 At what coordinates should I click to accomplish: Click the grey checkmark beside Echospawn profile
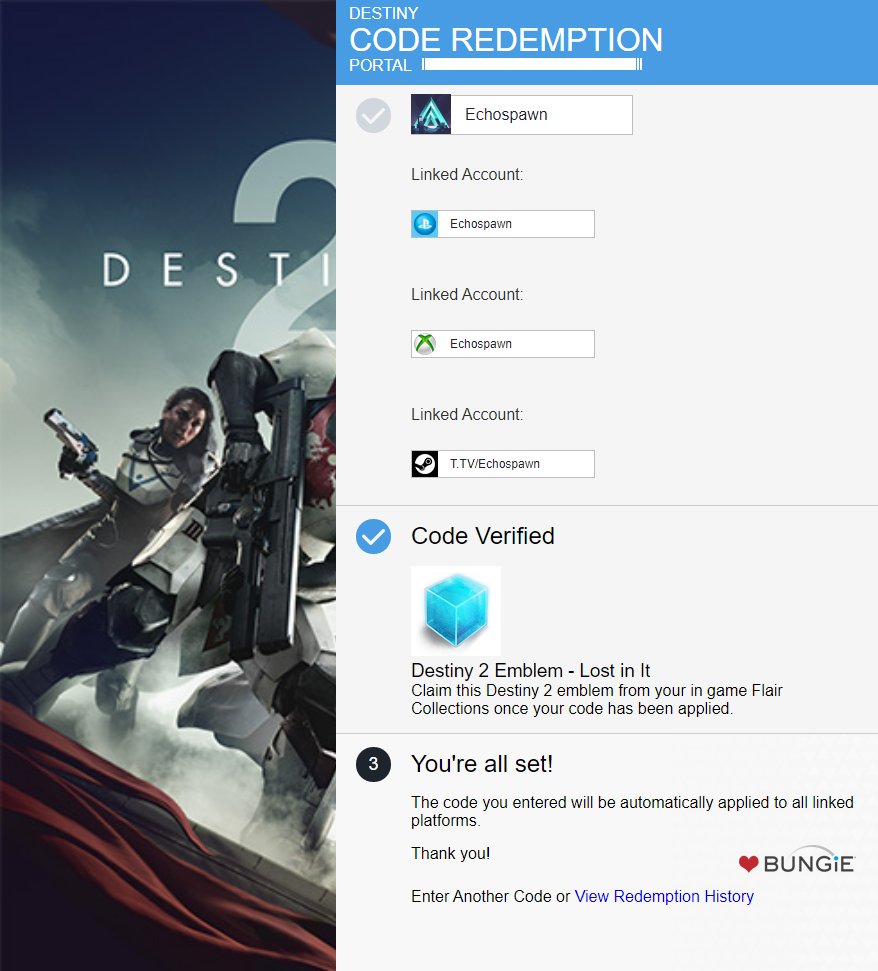(x=373, y=115)
